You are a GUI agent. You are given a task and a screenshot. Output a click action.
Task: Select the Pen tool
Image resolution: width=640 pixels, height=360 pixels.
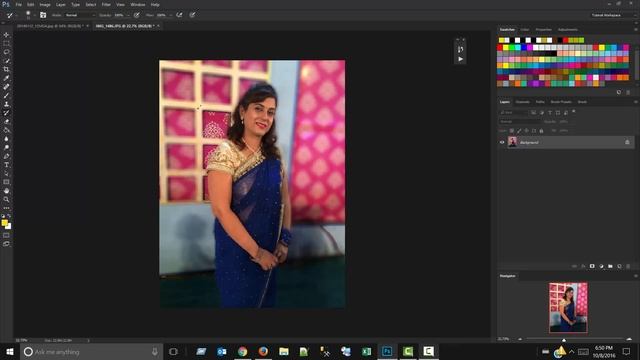point(6,156)
